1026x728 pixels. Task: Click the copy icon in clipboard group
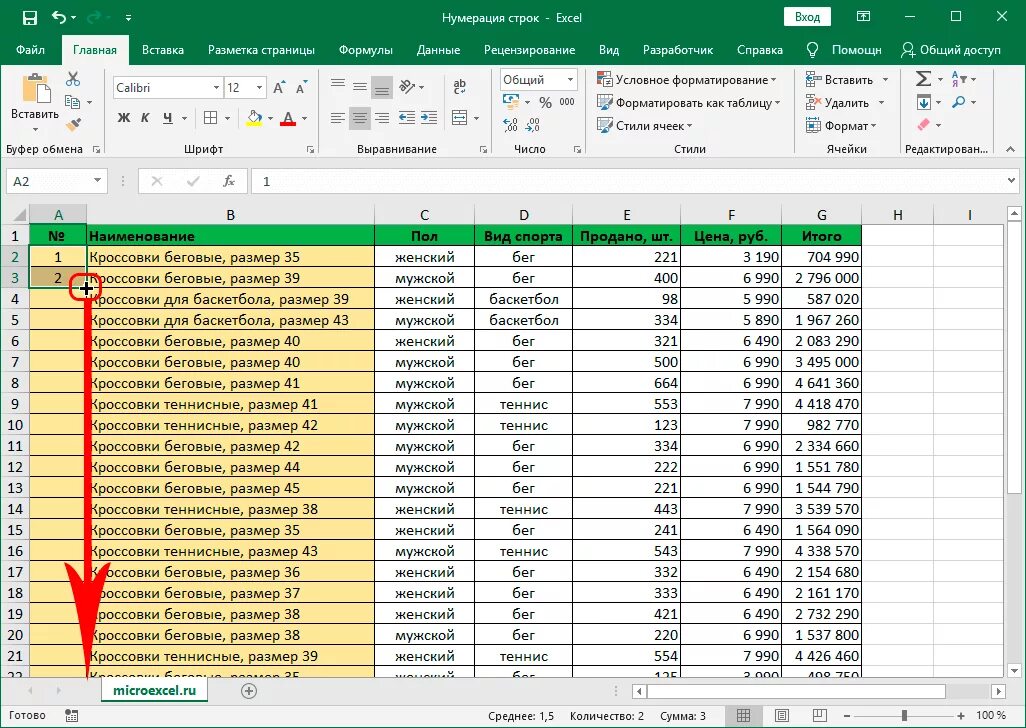[73, 102]
